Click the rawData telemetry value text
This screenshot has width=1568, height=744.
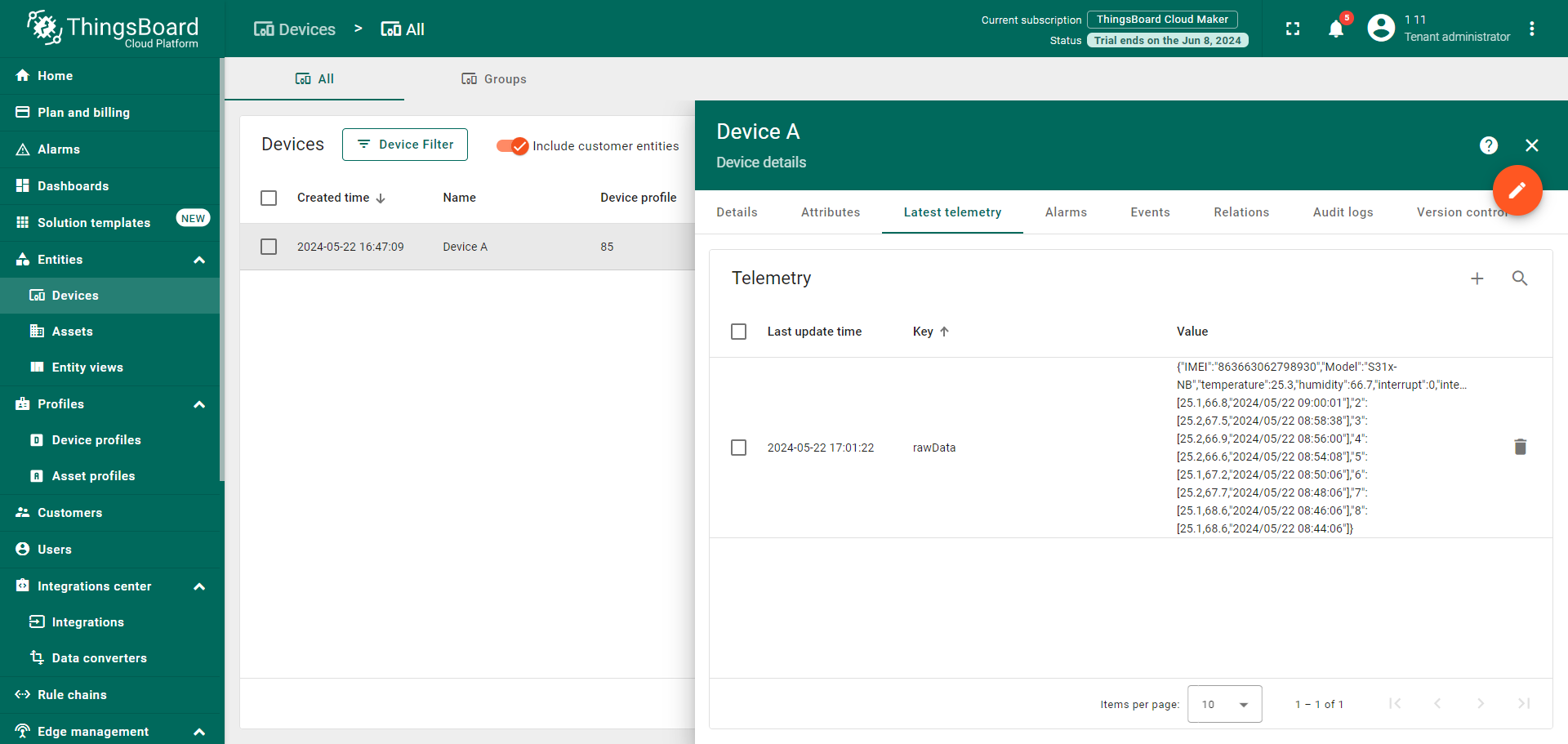[1321, 448]
